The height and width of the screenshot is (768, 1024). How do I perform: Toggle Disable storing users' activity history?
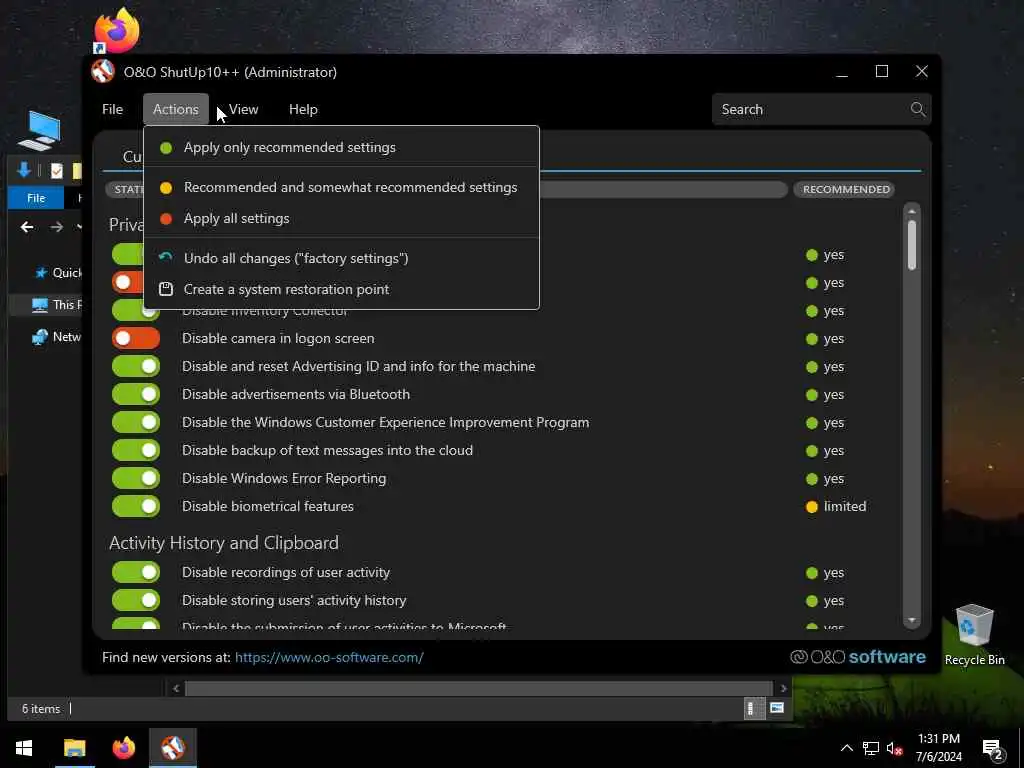[136, 601]
